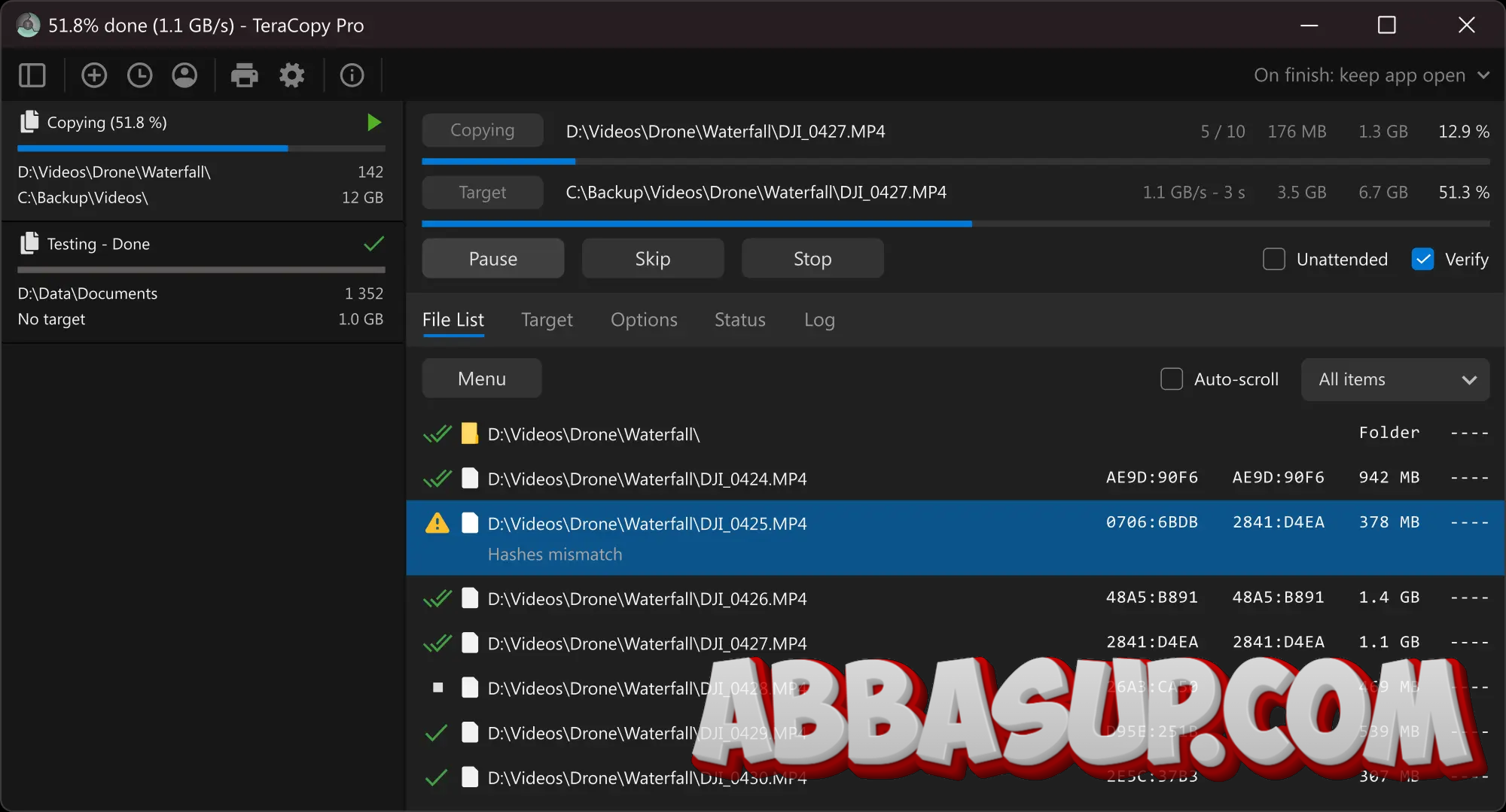Screen dimensions: 1506x812
Task: Click the double-check icon for DJI_0427.MP4
Action: click(x=437, y=643)
